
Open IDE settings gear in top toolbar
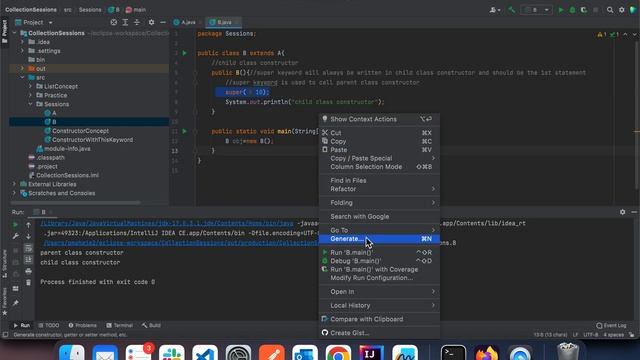(x=622, y=10)
